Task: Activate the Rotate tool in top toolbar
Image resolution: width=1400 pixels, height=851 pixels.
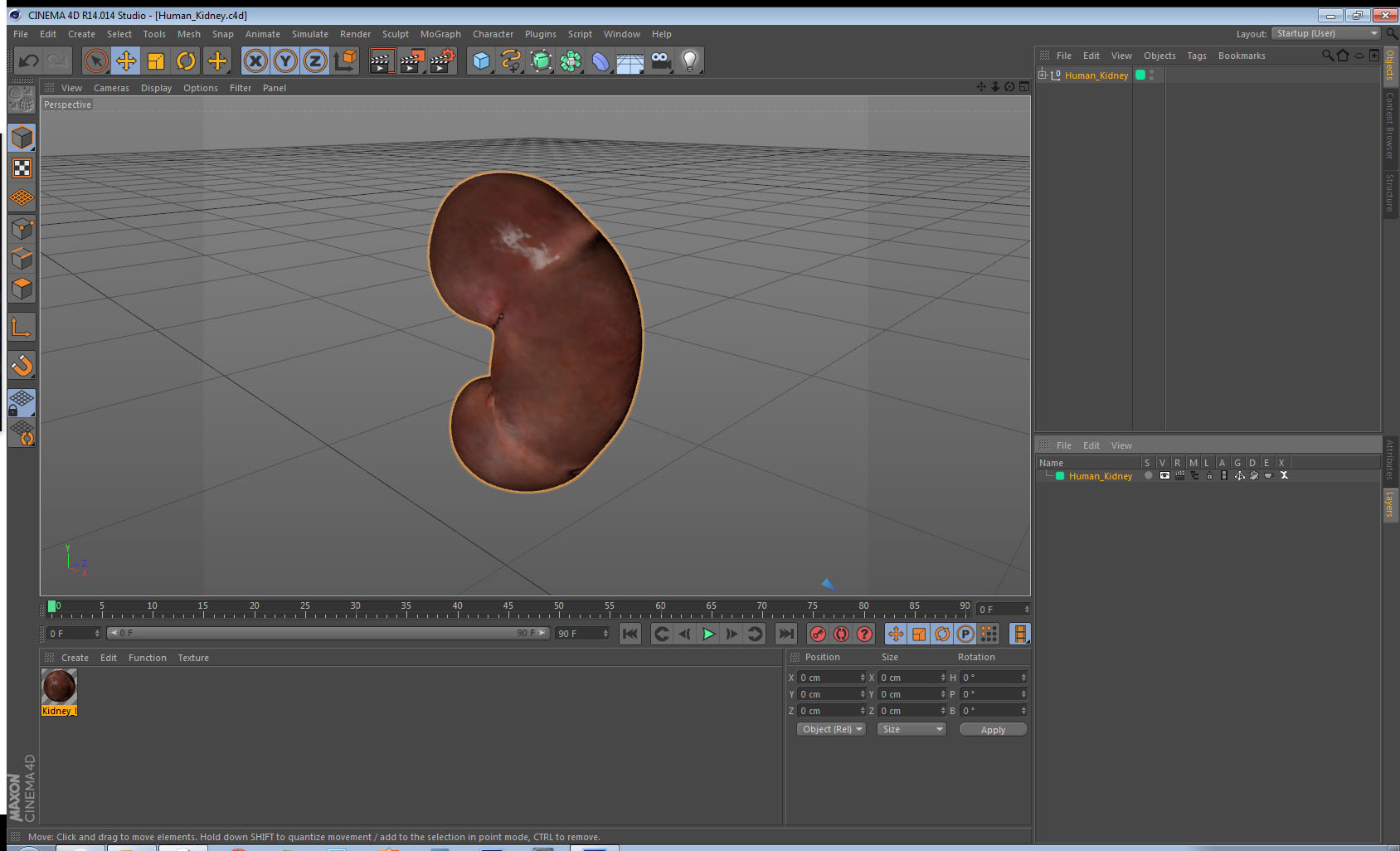Action: pyautogui.click(x=186, y=61)
